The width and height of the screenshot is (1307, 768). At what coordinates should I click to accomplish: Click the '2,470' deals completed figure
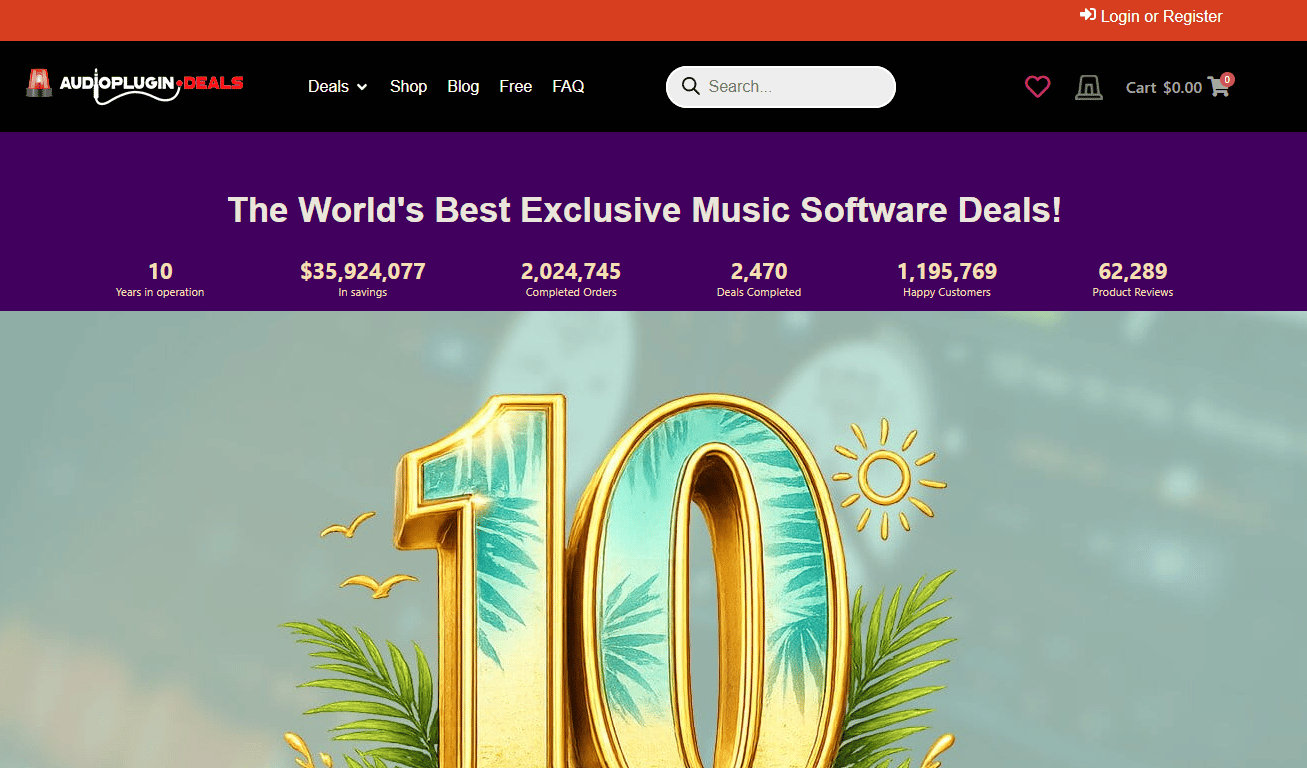coord(759,271)
